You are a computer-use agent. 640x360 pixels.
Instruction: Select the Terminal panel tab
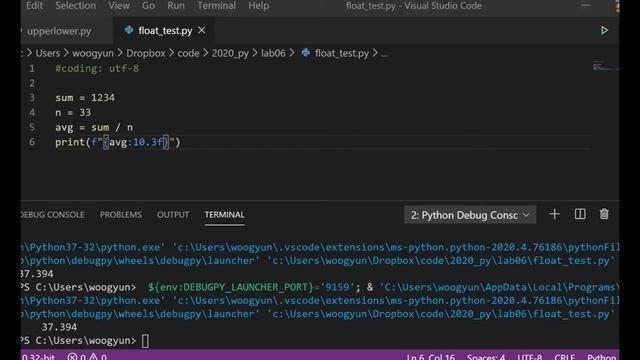[x=224, y=215]
